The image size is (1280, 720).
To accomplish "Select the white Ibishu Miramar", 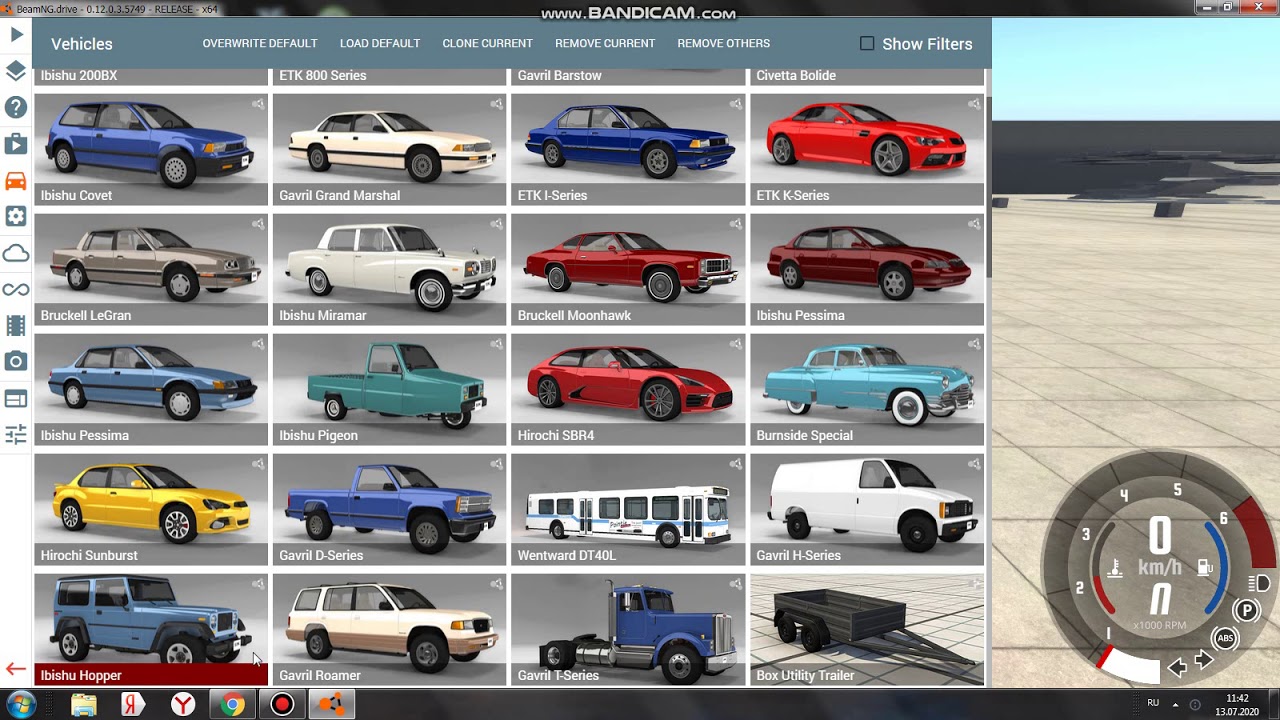I will coord(389,270).
